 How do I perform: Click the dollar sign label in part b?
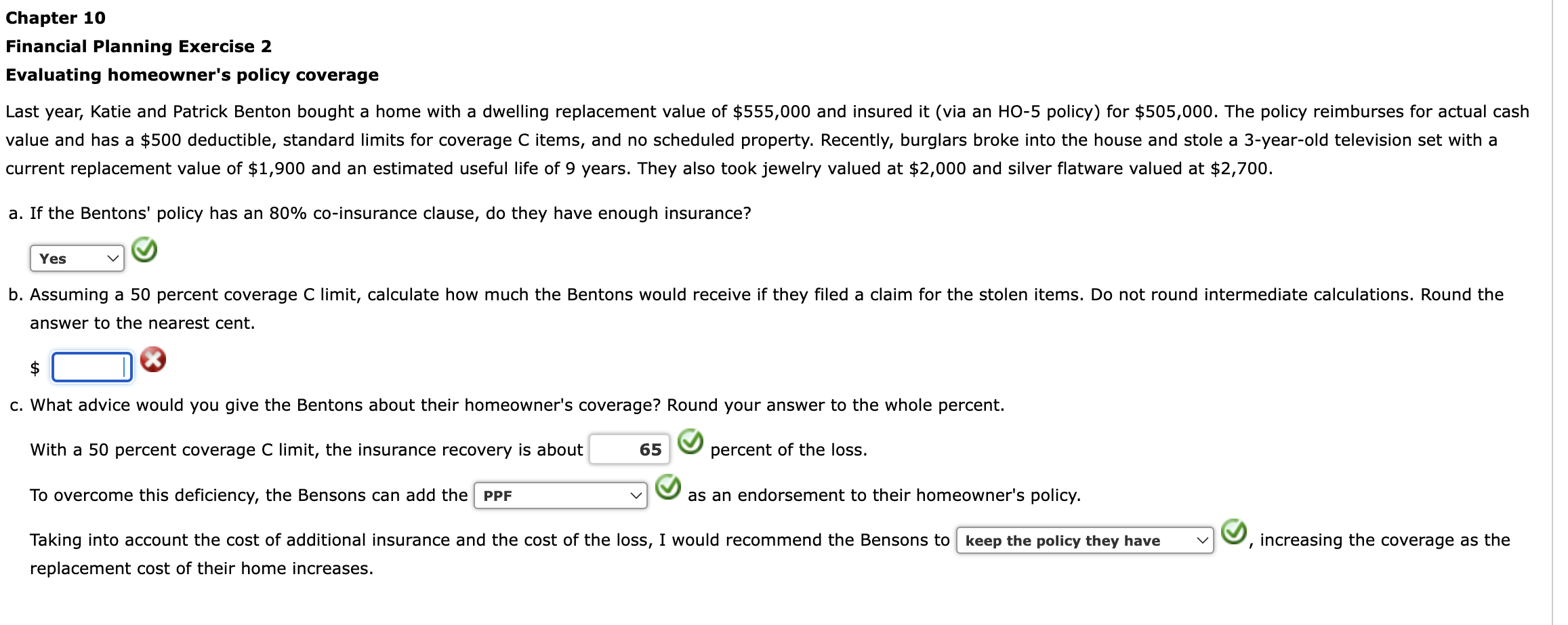tap(35, 367)
